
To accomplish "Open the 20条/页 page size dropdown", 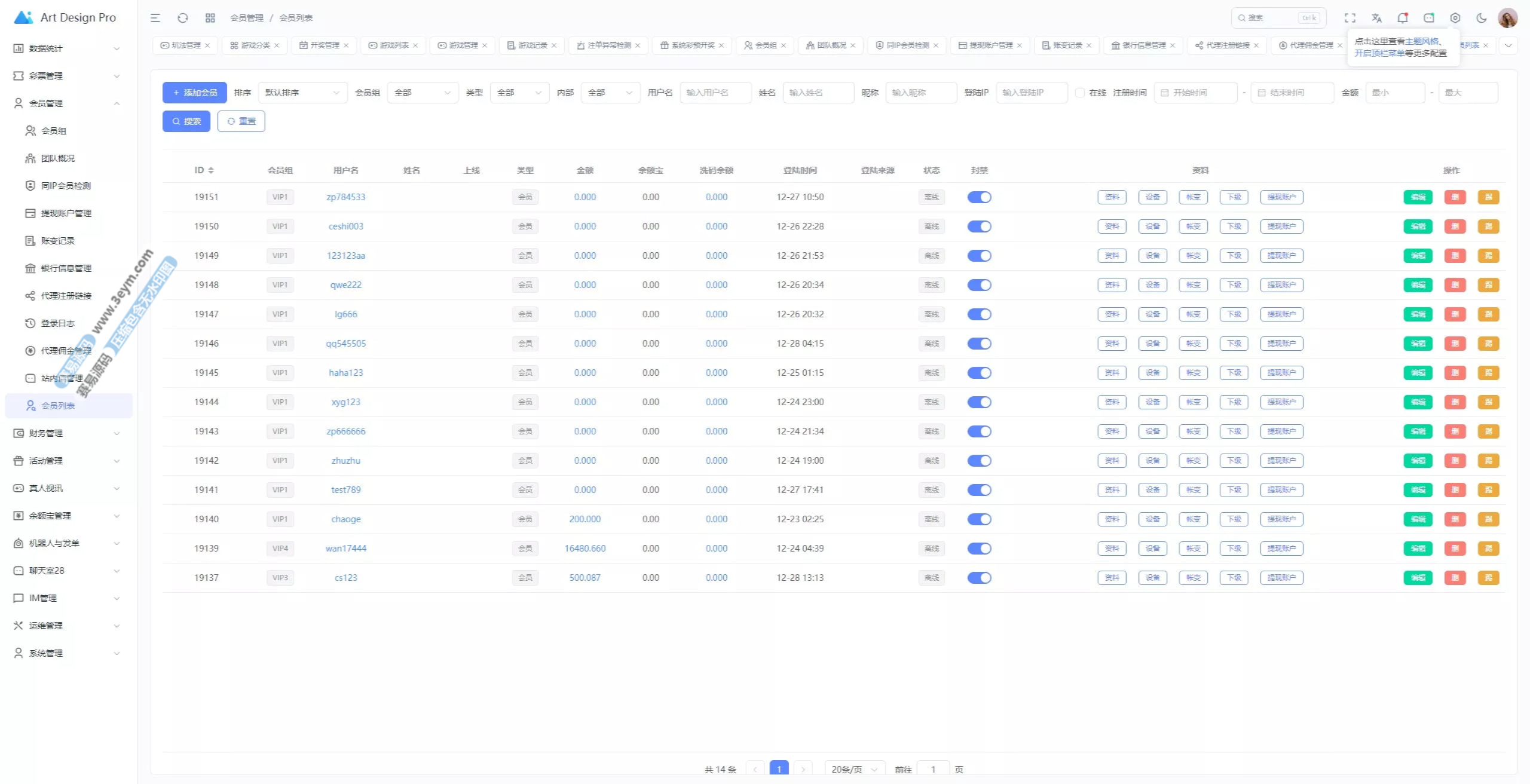I will click(x=854, y=769).
